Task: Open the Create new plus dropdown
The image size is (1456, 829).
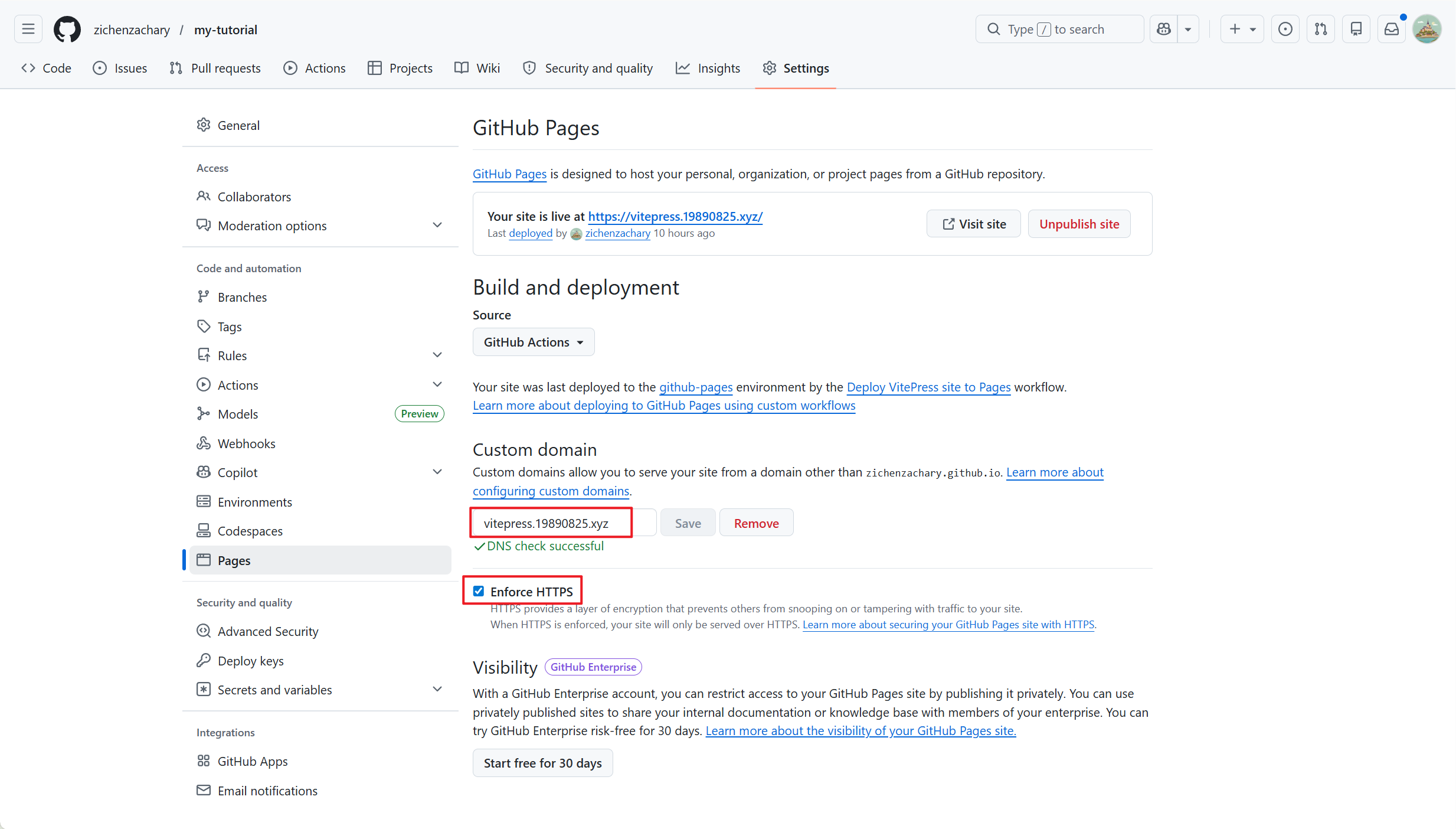Action: point(1242,29)
